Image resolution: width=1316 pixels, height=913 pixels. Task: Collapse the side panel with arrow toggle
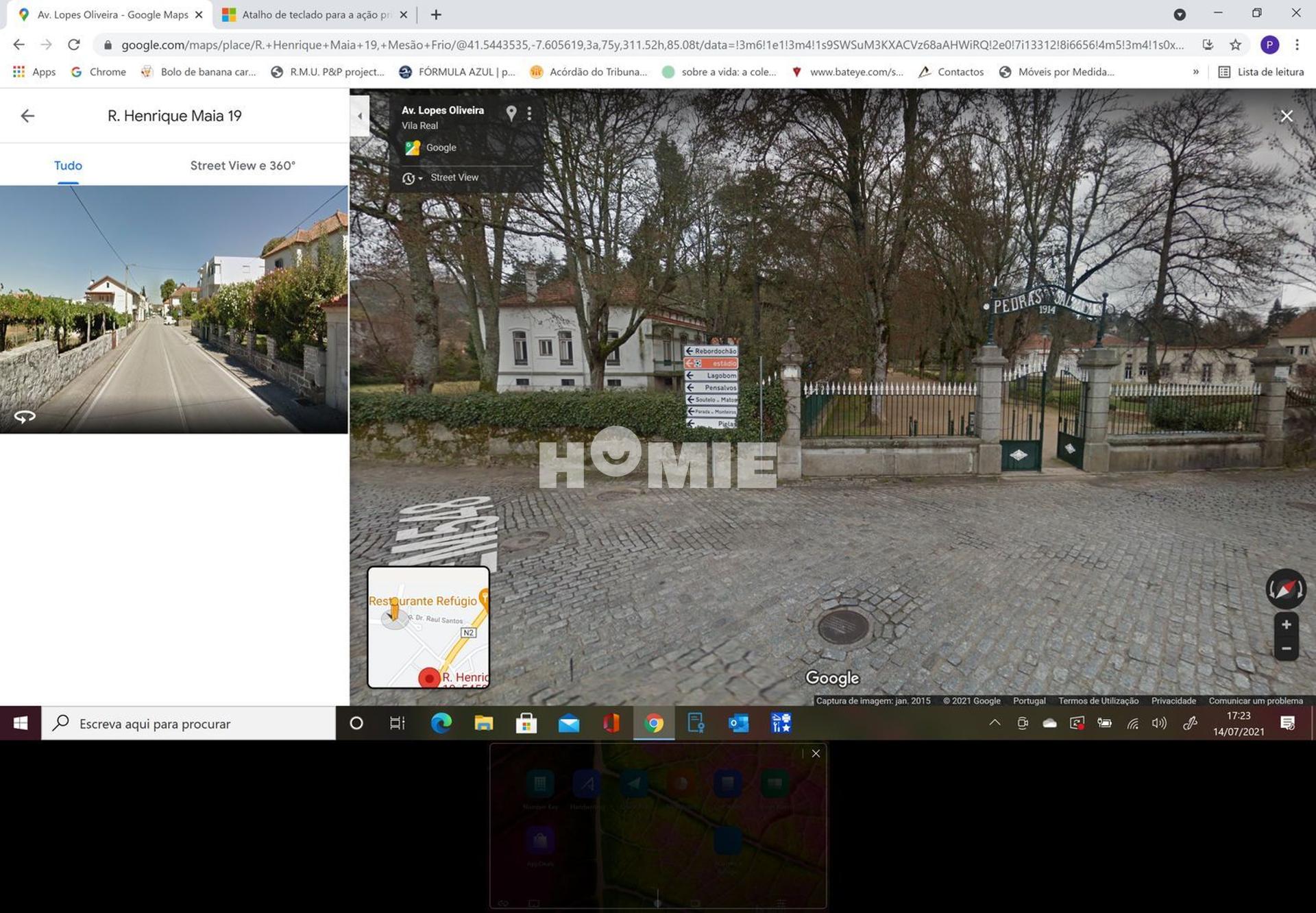[360, 116]
